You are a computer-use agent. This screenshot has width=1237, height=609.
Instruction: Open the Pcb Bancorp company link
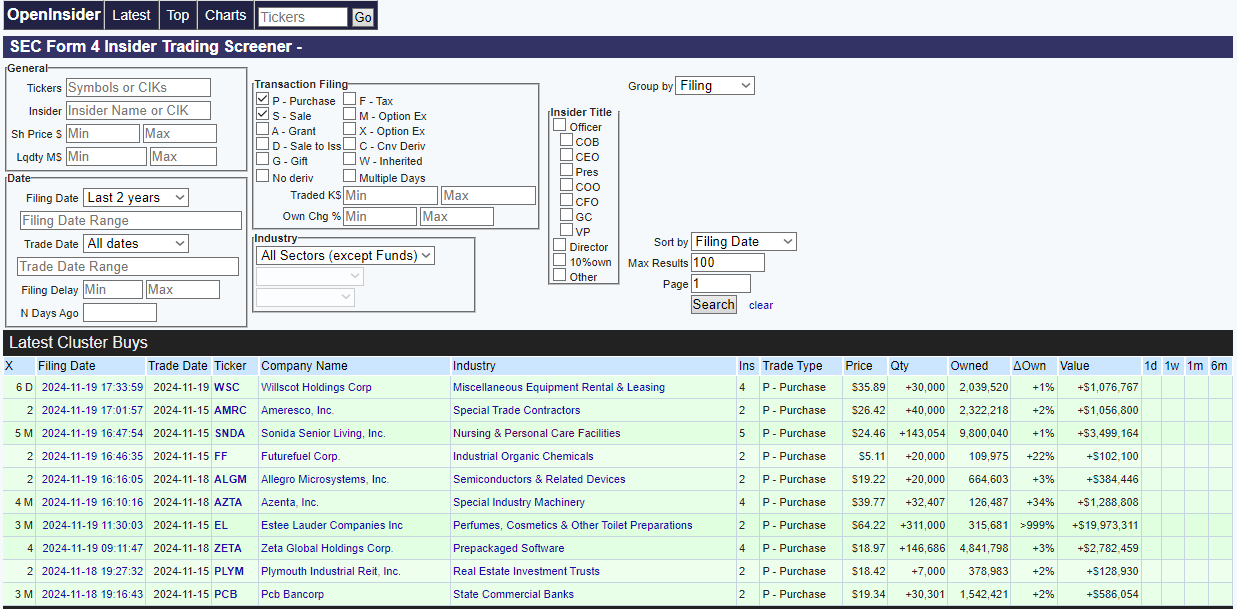[x=292, y=594]
